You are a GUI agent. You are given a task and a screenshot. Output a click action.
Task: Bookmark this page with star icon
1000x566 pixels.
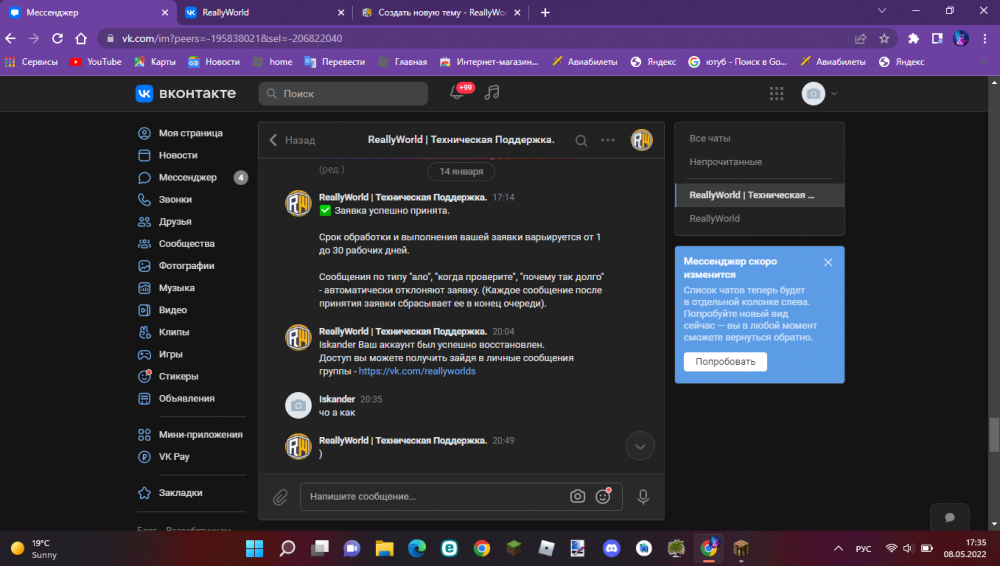884,38
